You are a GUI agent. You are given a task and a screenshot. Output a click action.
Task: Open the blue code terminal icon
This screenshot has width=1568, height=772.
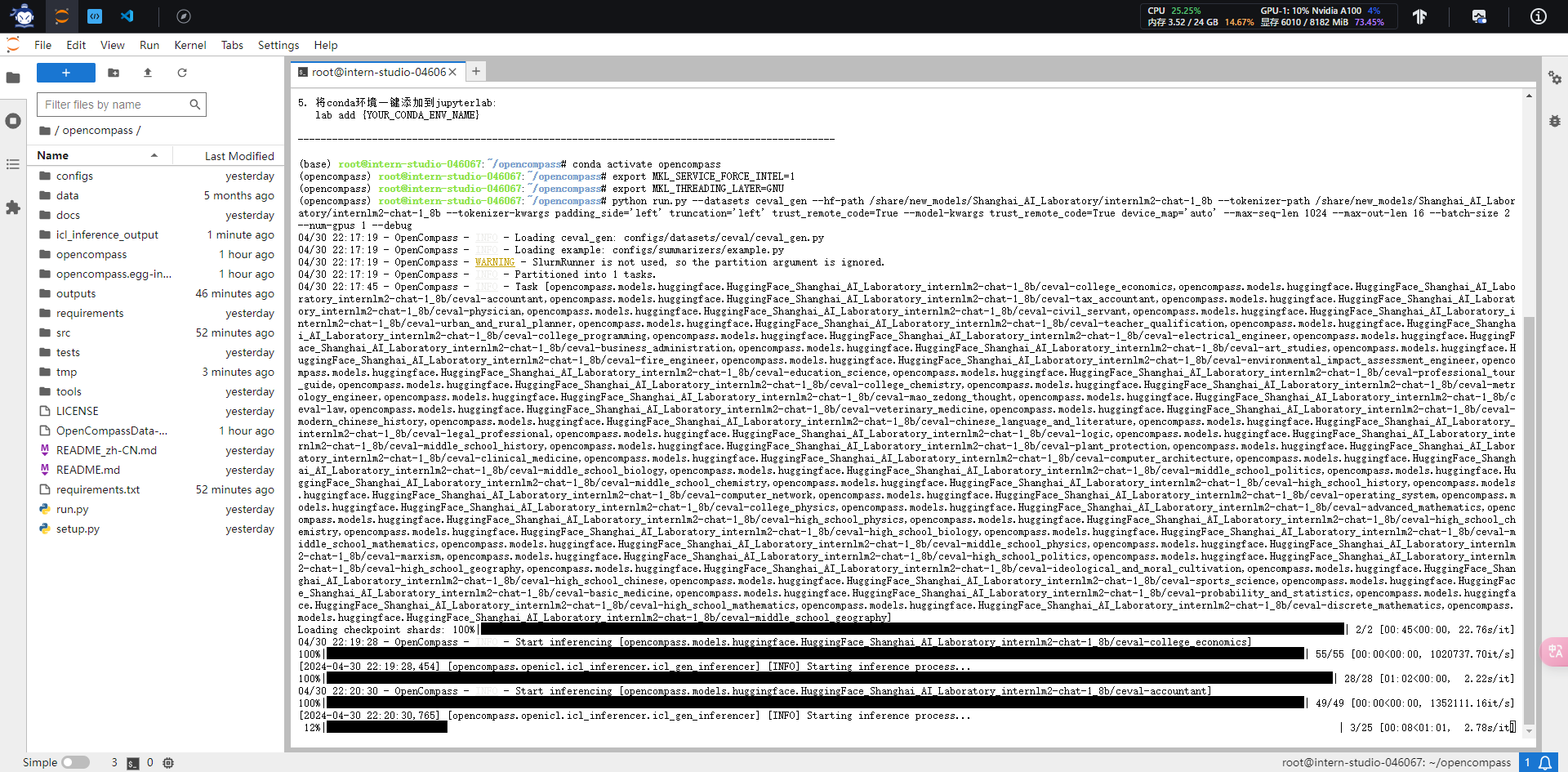[95, 16]
